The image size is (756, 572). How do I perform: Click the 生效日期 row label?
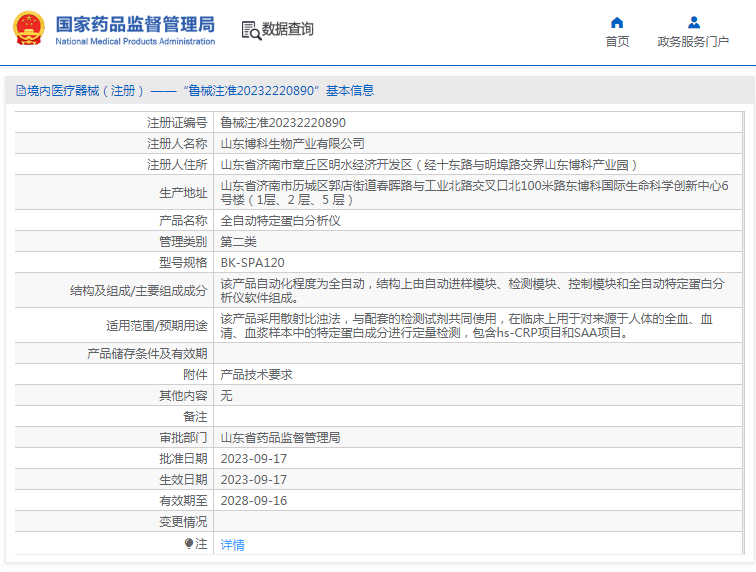[x=183, y=480]
